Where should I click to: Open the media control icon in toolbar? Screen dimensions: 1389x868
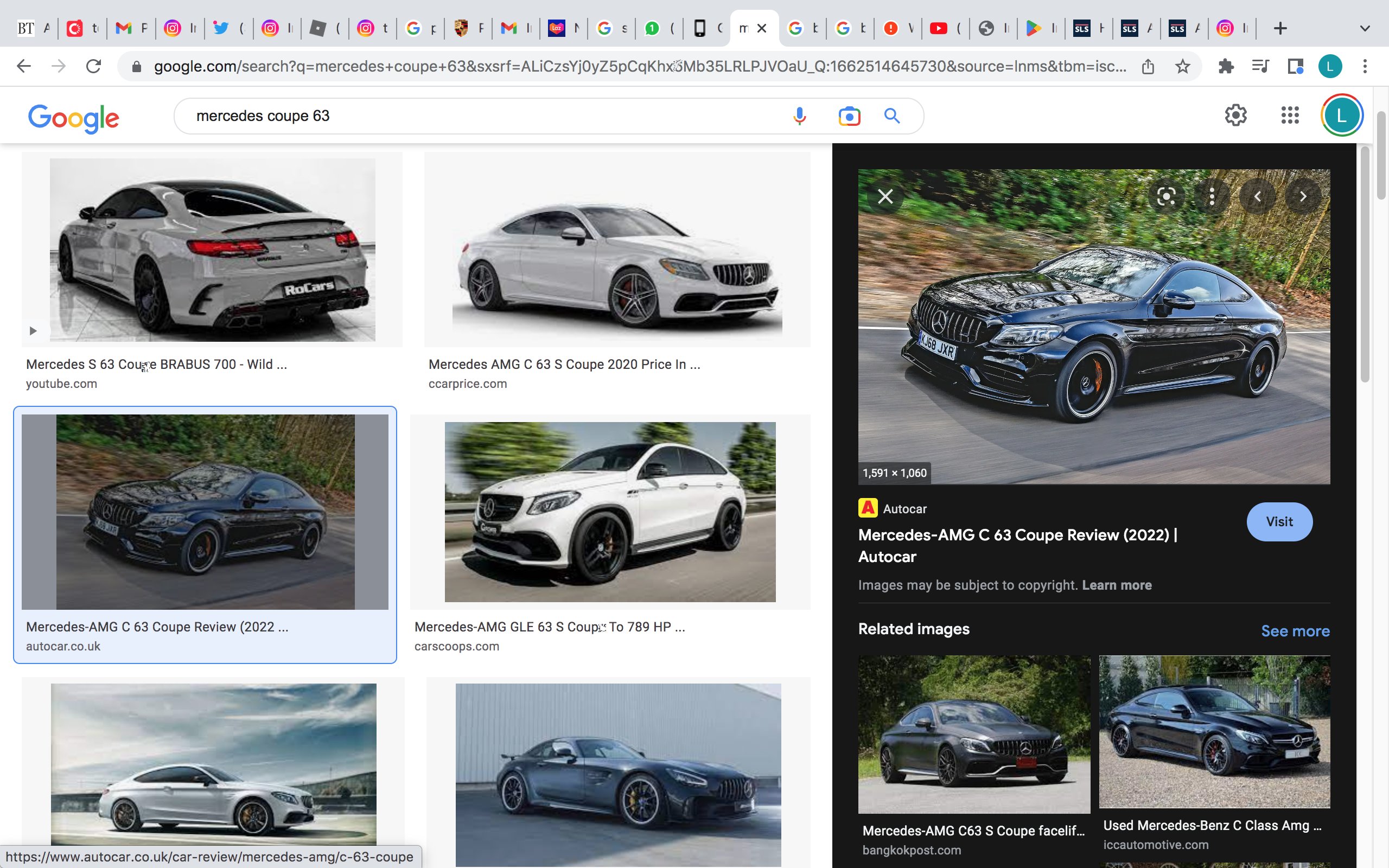[1260, 67]
